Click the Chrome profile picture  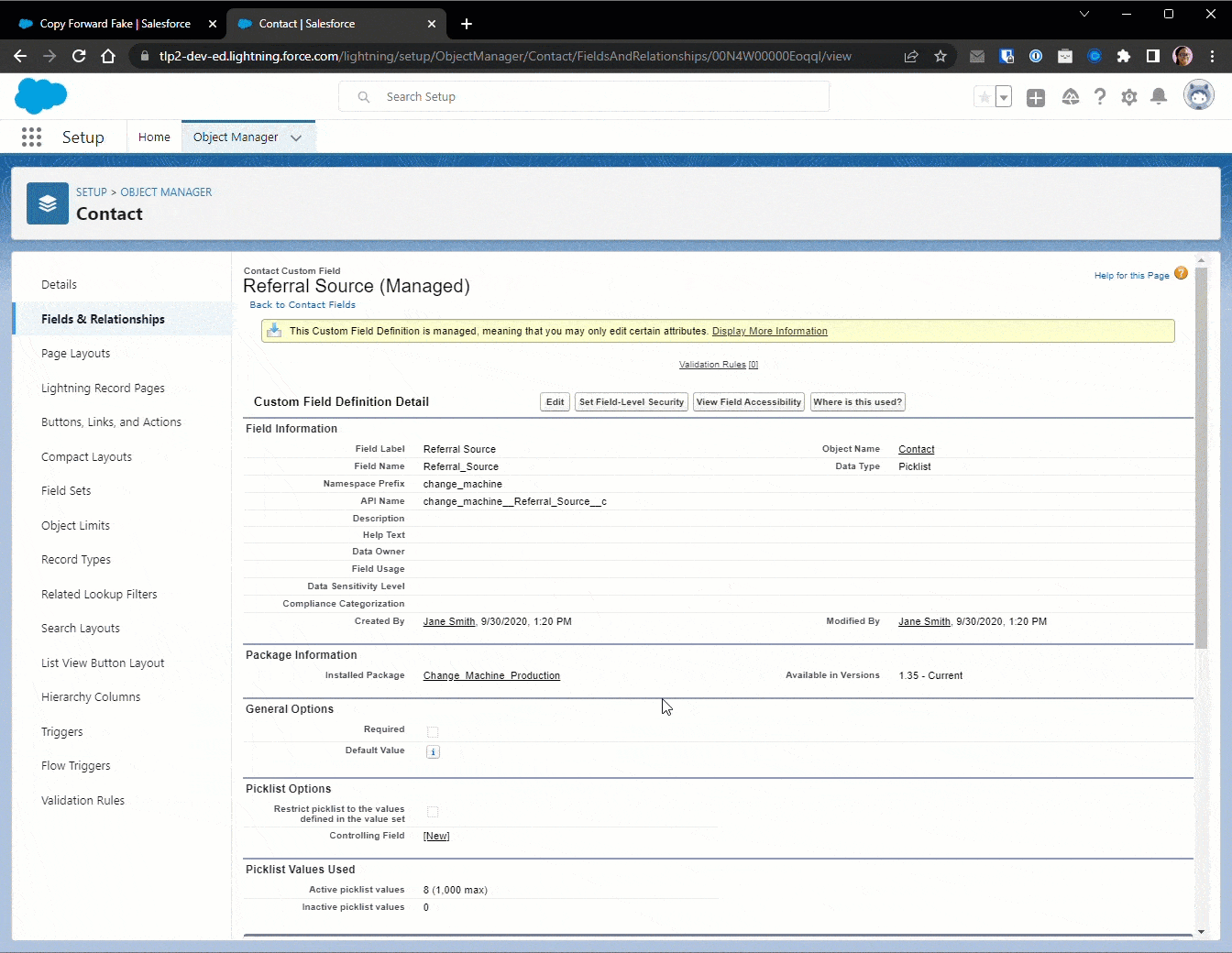[x=1182, y=56]
